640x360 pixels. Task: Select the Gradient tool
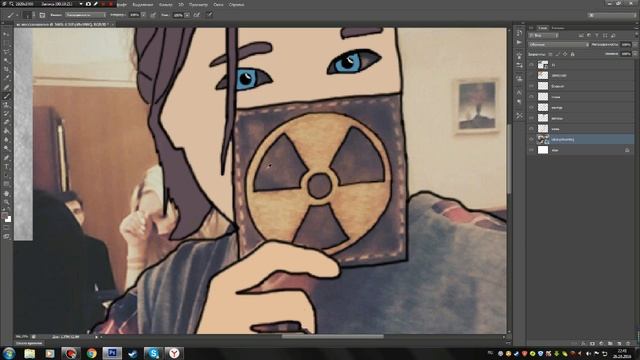tap(6, 131)
